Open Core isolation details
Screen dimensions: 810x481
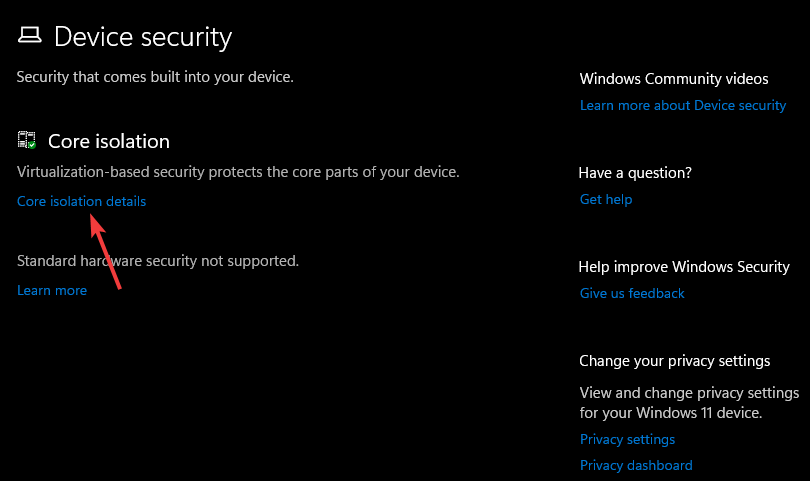pos(81,201)
